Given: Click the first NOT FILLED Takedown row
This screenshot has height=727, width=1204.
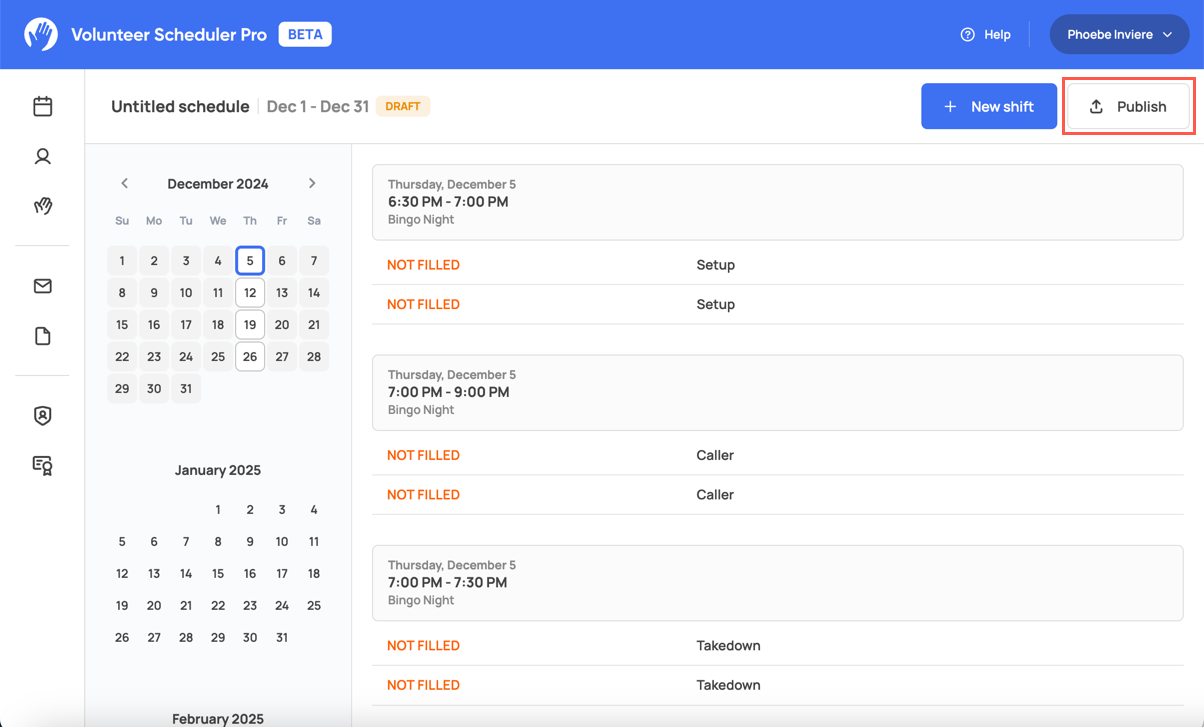Looking at the screenshot, I should tap(777, 645).
